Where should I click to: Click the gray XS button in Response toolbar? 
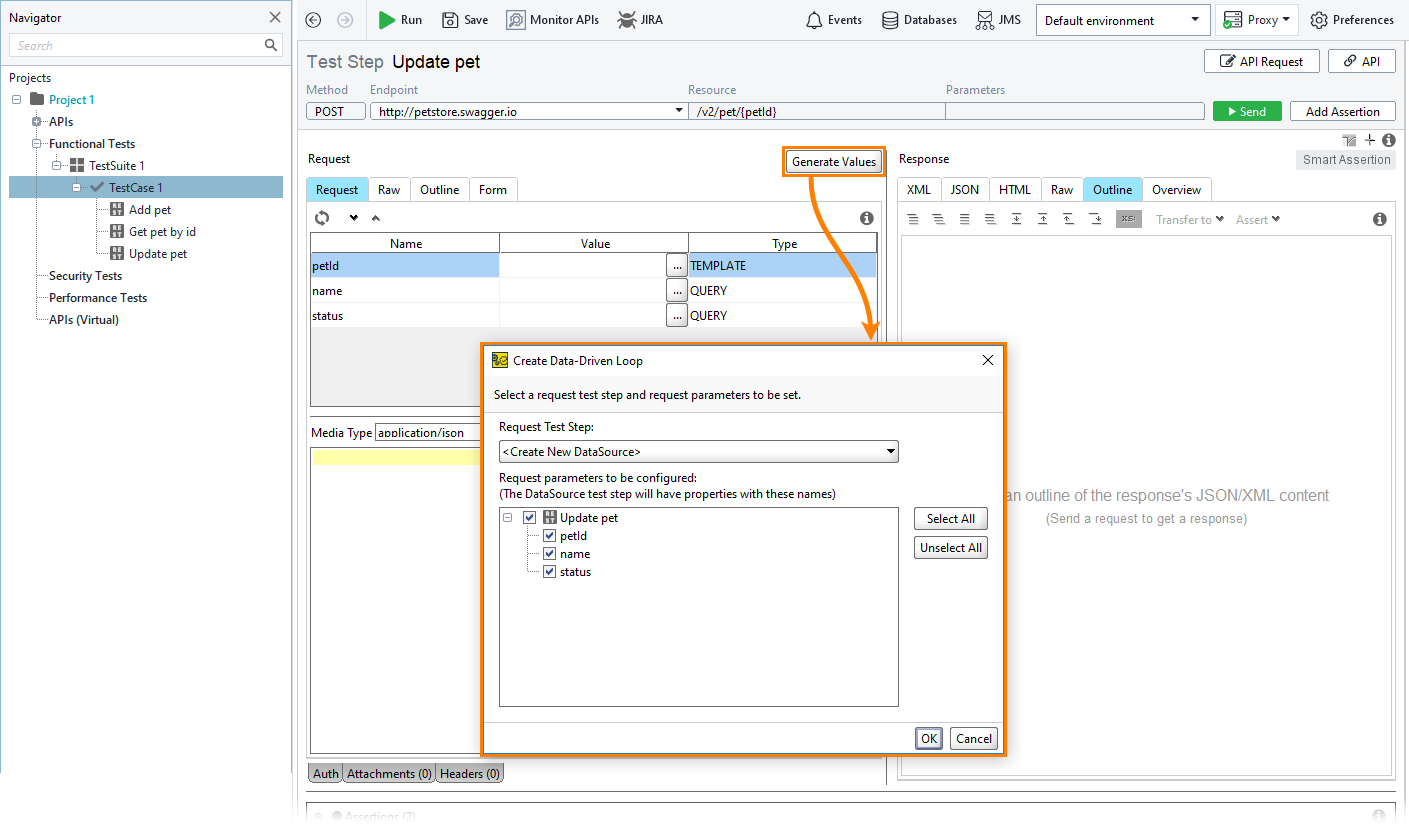click(x=1129, y=219)
